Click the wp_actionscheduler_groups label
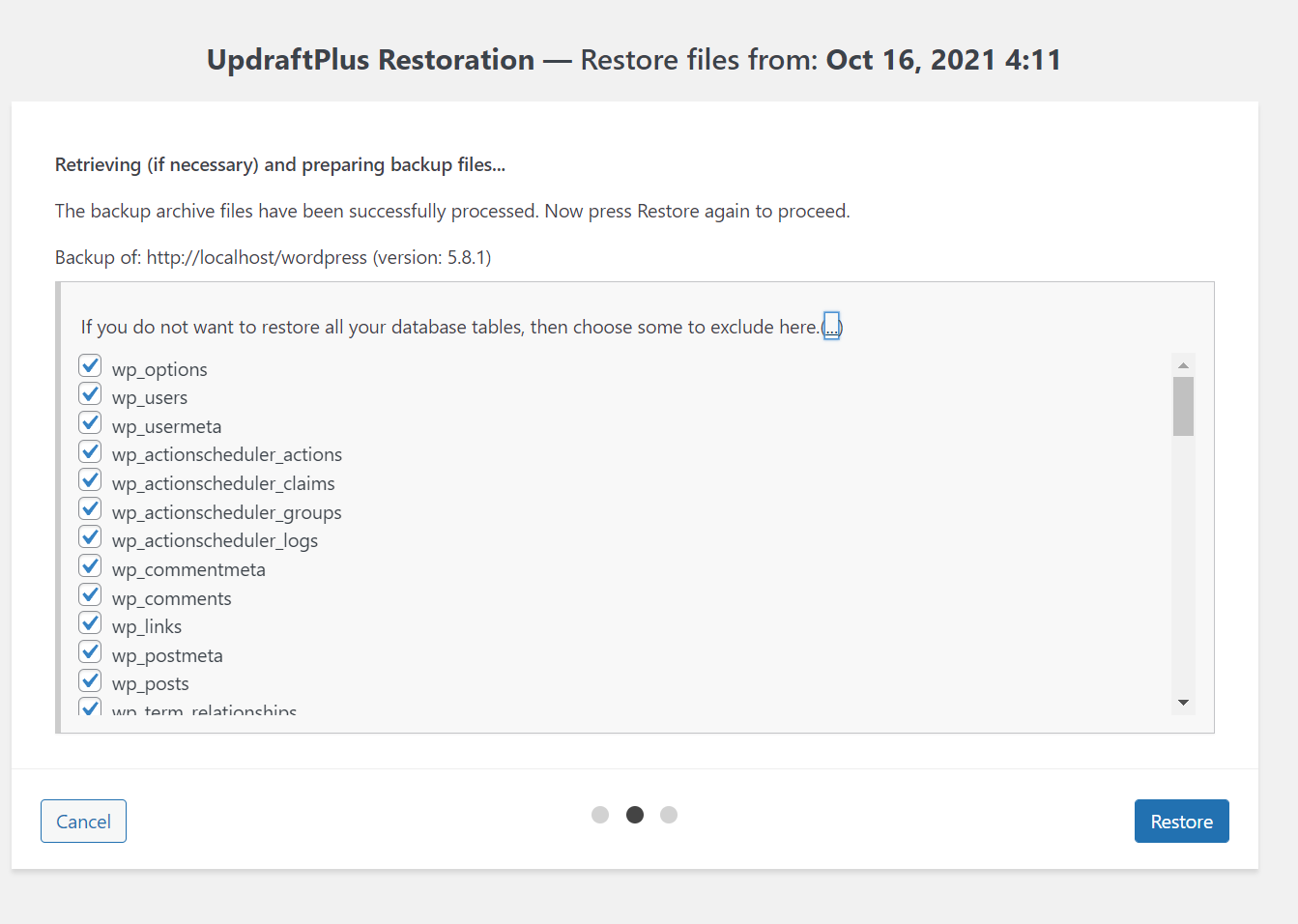The image size is (1298, 924). pyautogui.click(x=227, y=512)
